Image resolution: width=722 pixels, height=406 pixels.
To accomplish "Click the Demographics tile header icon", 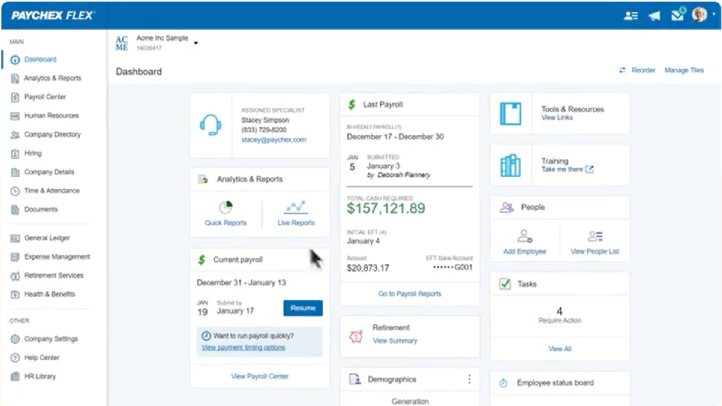I will tap(355, 379).
